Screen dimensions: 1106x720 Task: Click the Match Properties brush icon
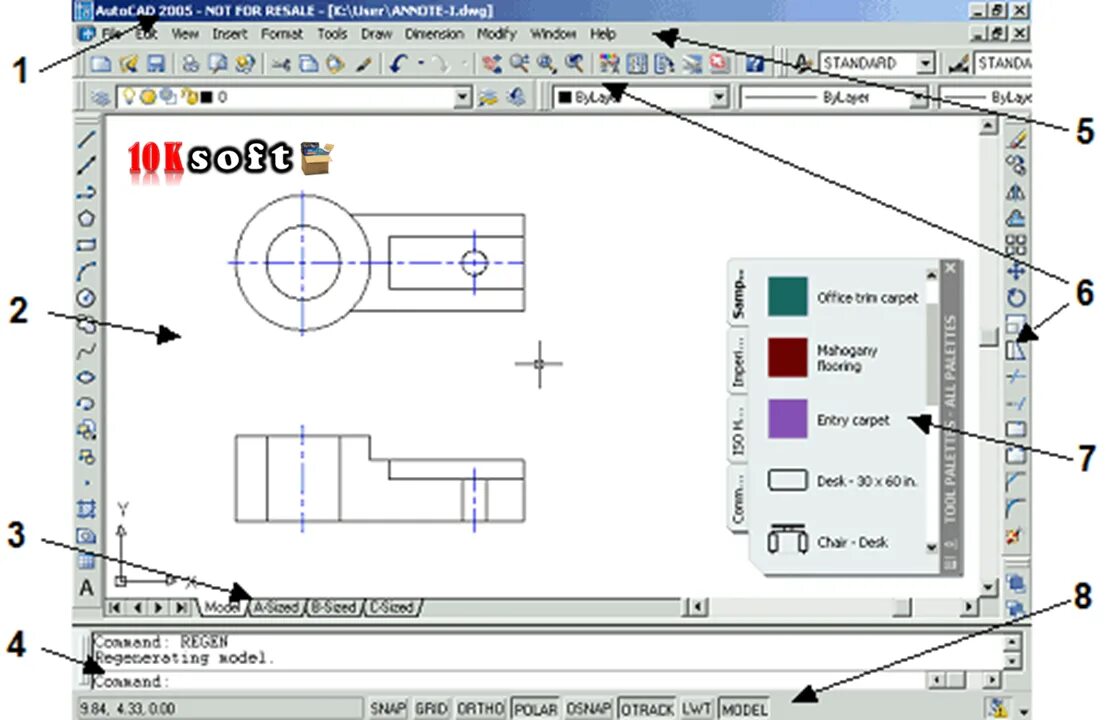pos(363,64)
